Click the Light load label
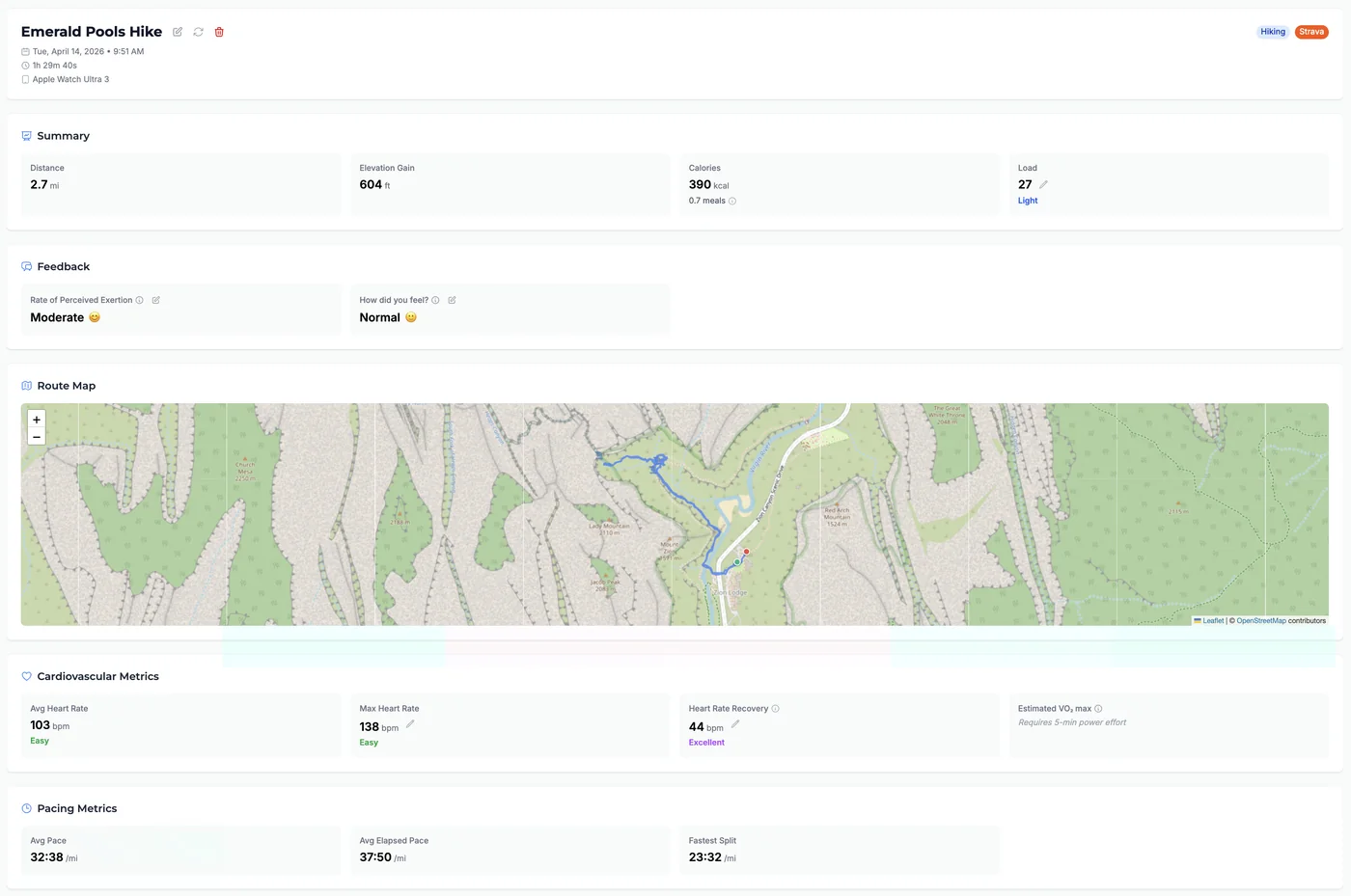Screen dimensions: 1351x896 (x=1028, y=201)
